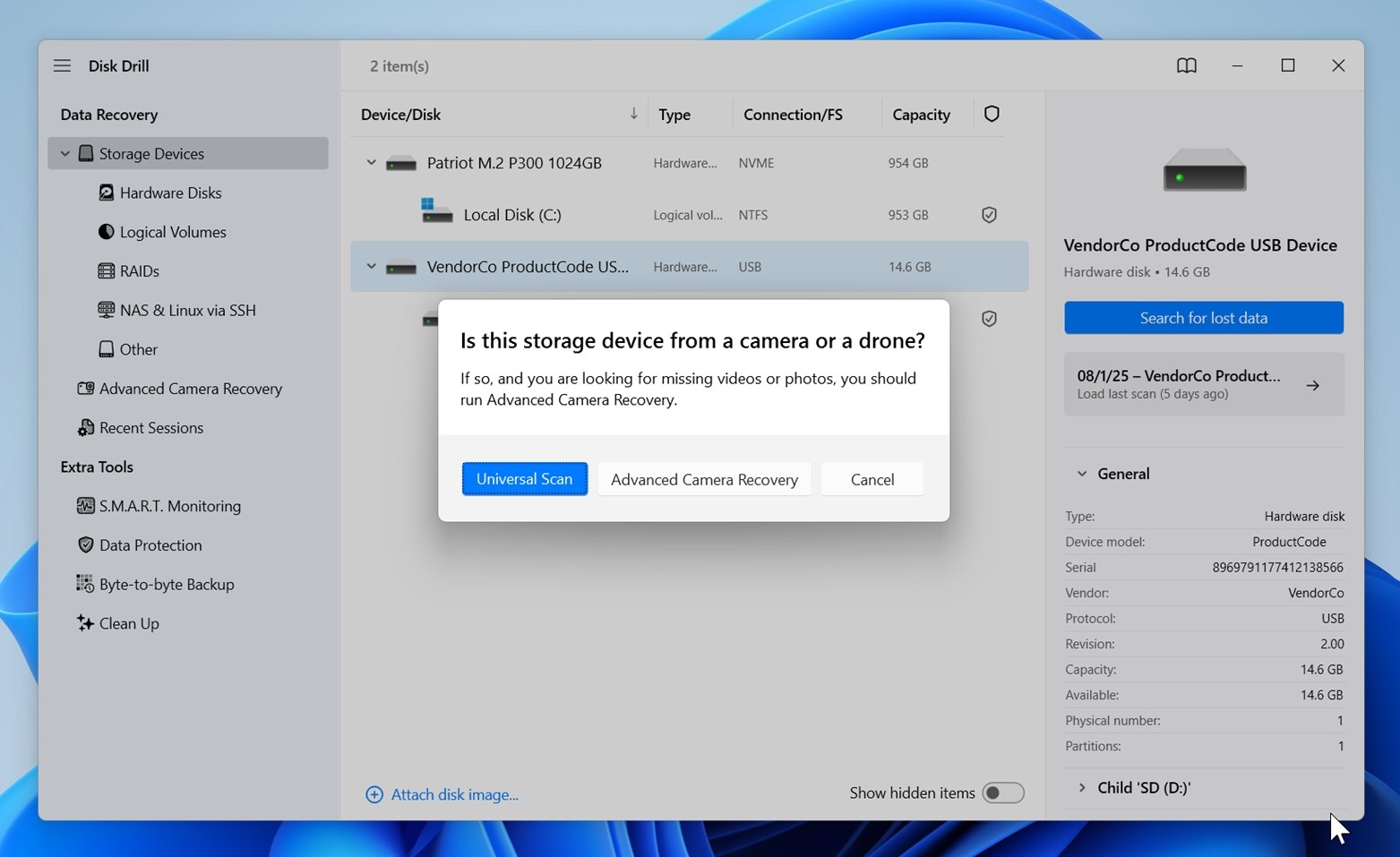
Task: Select the Local Disk (C:) row name
Action: coord(512,215)
